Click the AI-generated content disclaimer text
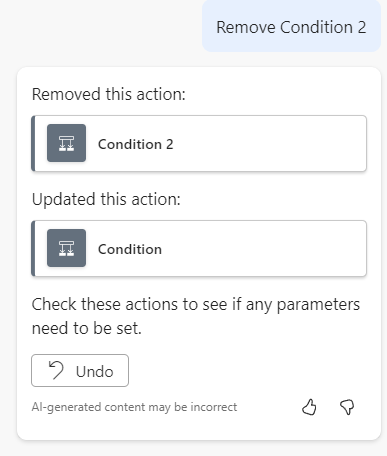Screen dimensions: 387x456 click(x=134, y=407)
